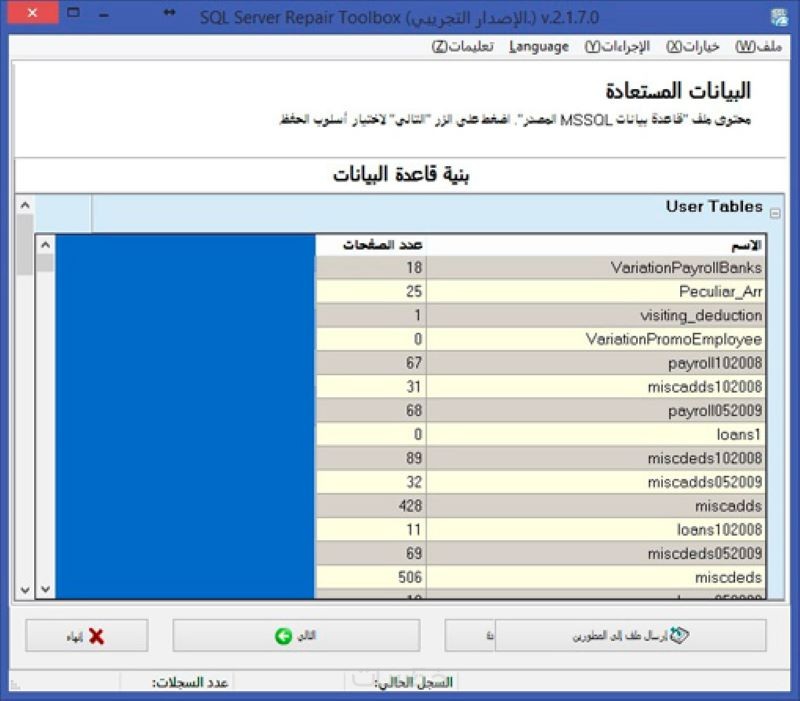Open the الإجراءات (Y) menu

(x=617, y=46)
